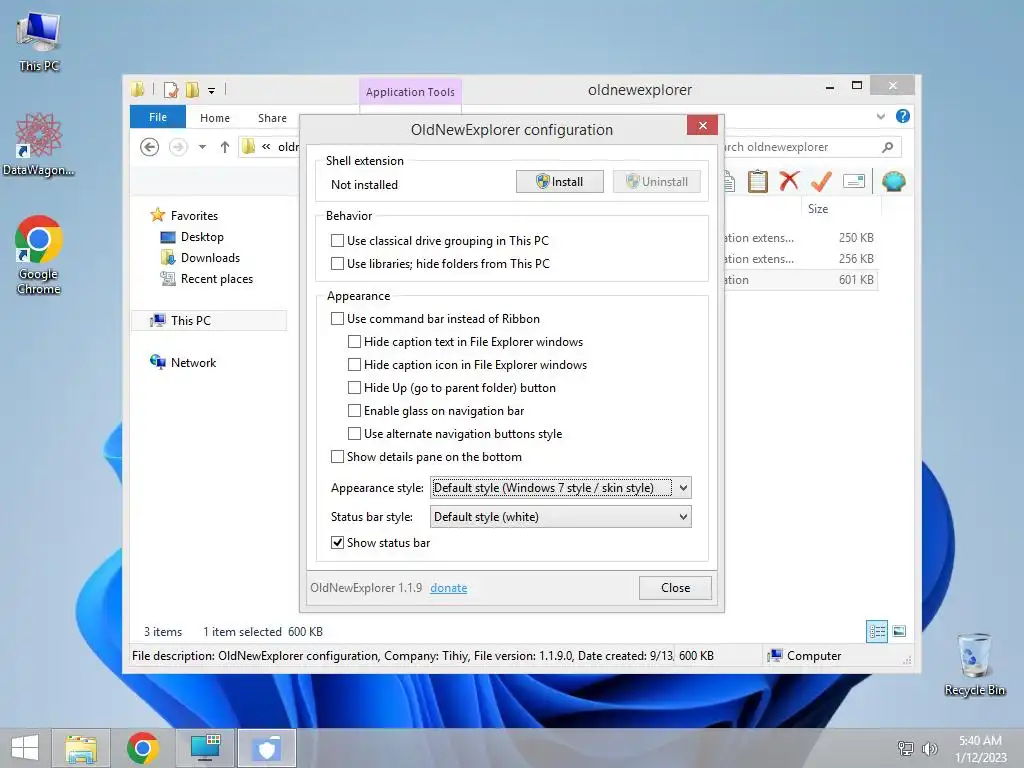Screen dimensions: 1024x768
Task: Open File Explorer from the taskbar
Action: (81, 748)
